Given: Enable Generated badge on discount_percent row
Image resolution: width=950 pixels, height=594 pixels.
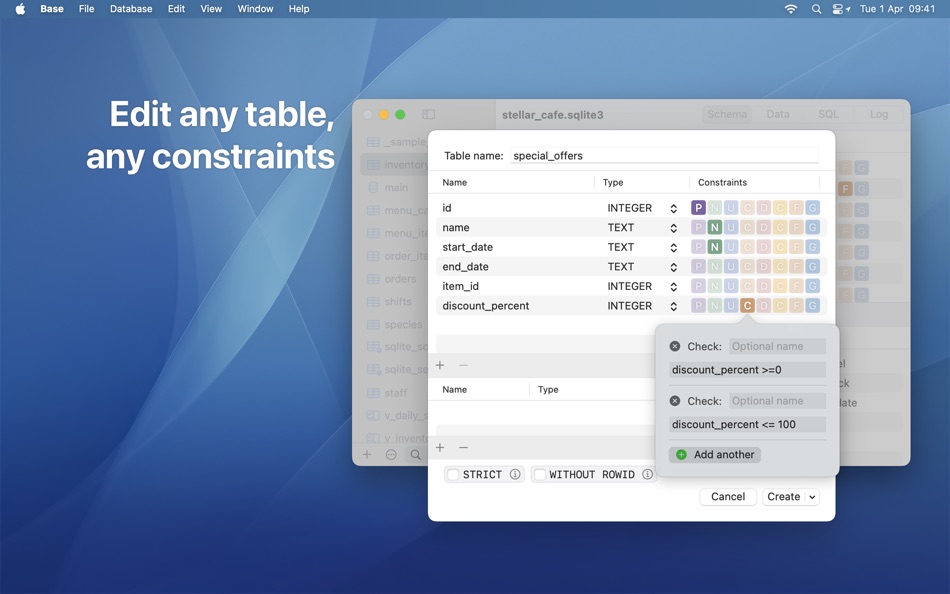Looking at the screenshot, I should 812,305.
